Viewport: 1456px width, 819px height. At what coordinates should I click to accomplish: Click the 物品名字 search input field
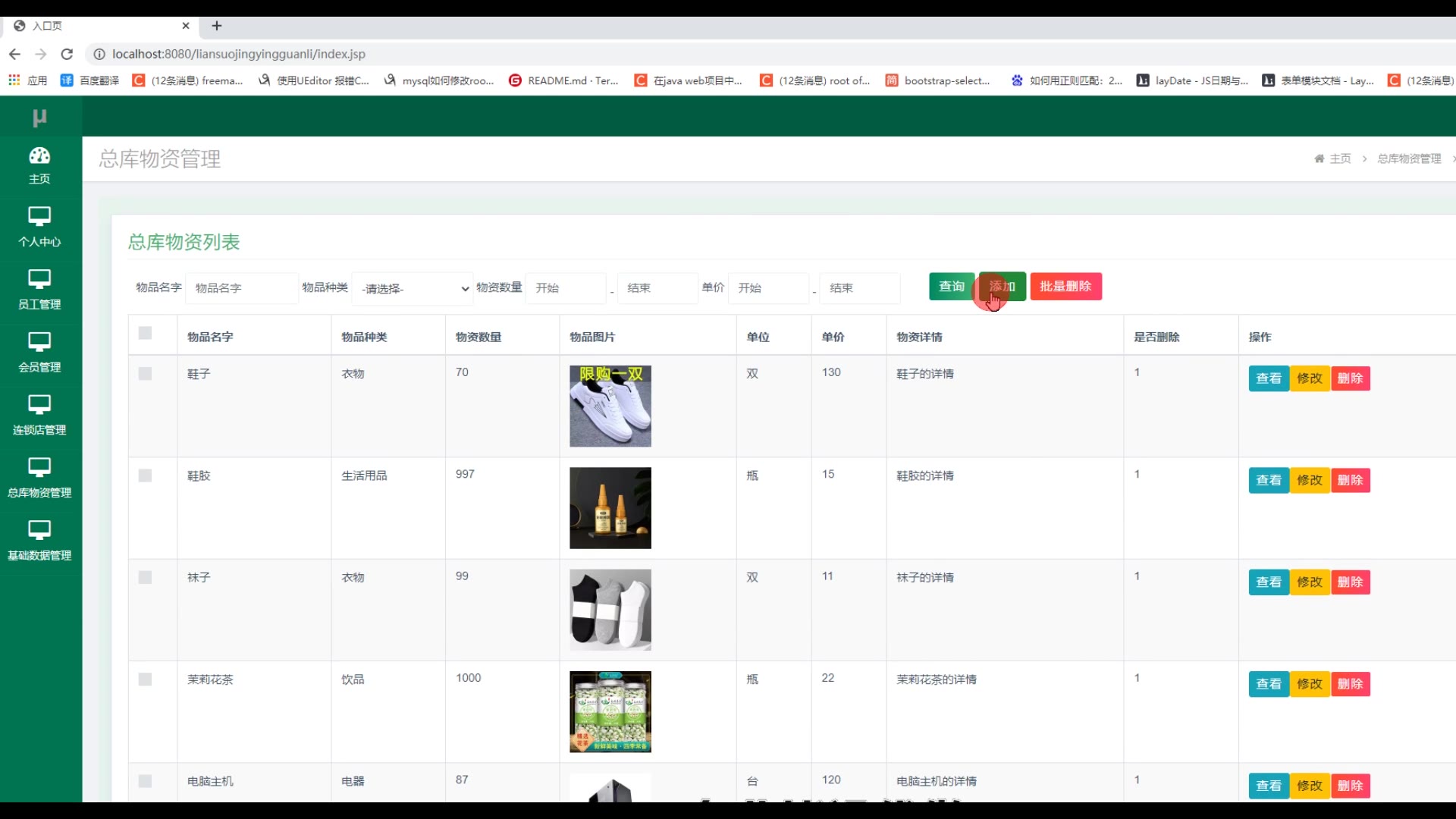pyautogui.click(x=241, y=288)
